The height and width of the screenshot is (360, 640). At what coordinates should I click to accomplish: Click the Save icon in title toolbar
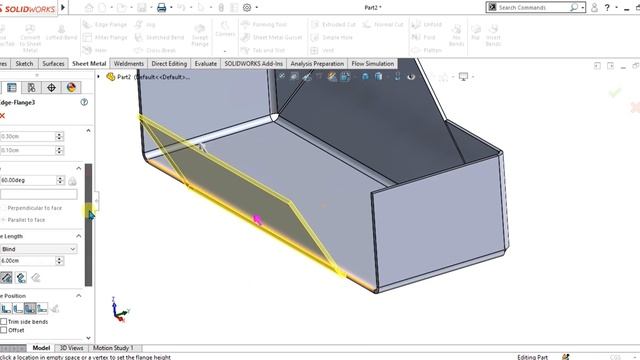[x=142, y=7]
